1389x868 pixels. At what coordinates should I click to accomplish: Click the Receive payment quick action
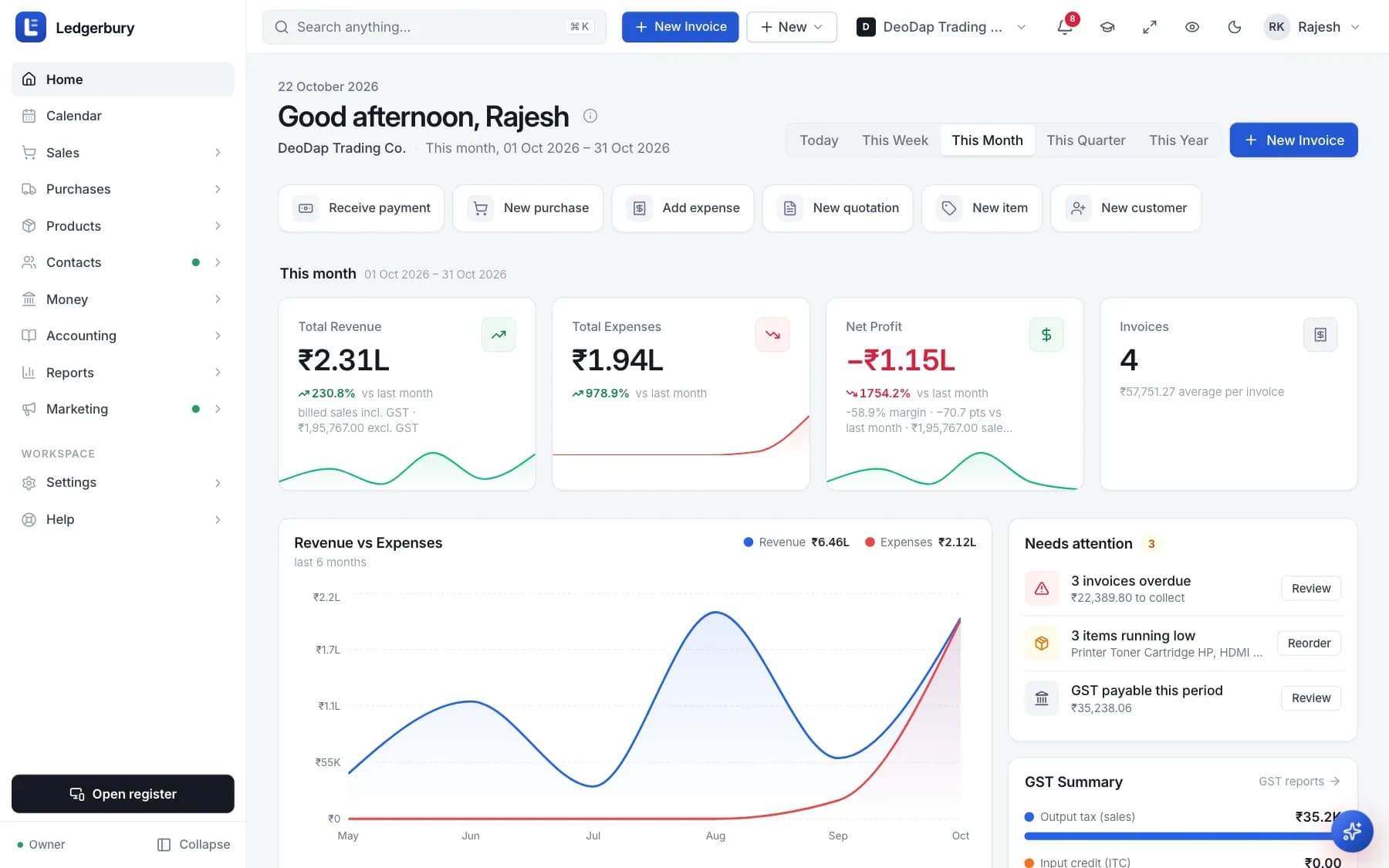coord(361,208)
